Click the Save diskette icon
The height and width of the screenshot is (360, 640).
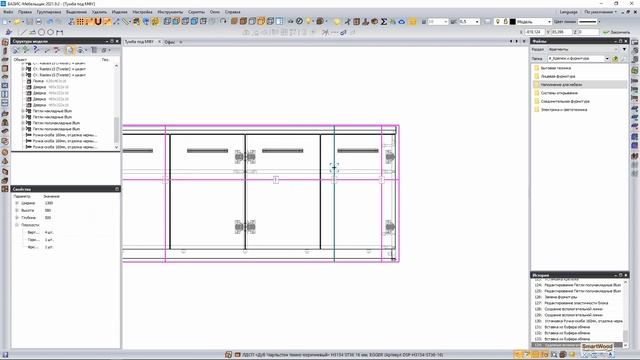click(x=29, y=22)
